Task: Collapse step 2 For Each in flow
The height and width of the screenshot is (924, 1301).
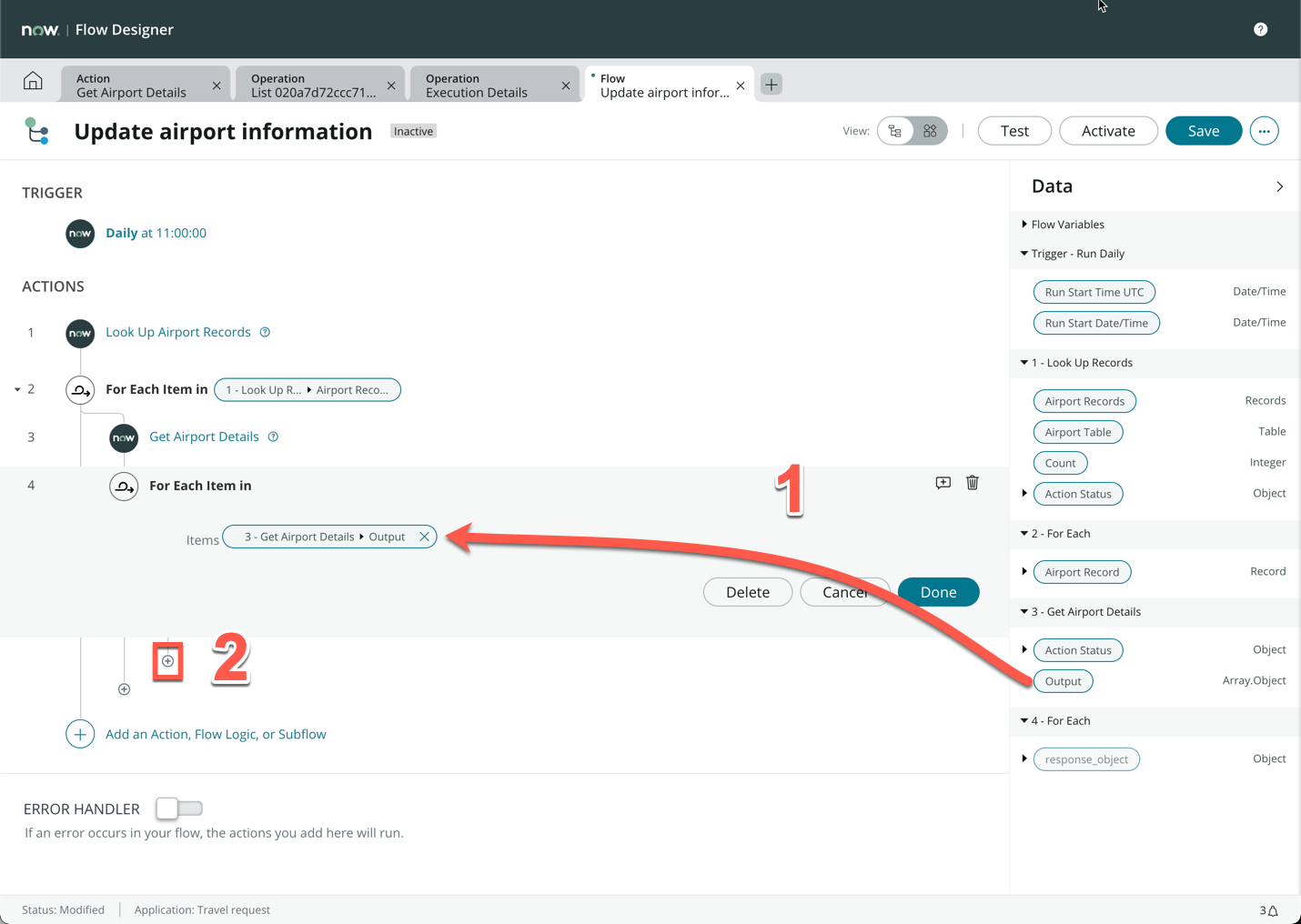Action: [17, 389]
